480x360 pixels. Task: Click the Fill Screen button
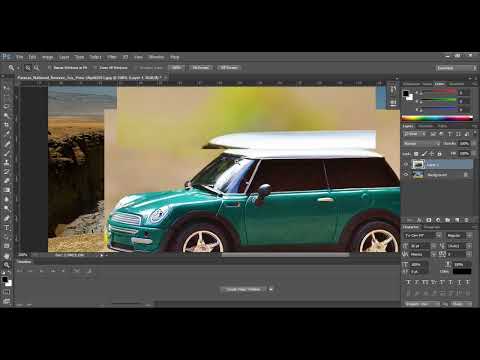coord(229,68)
